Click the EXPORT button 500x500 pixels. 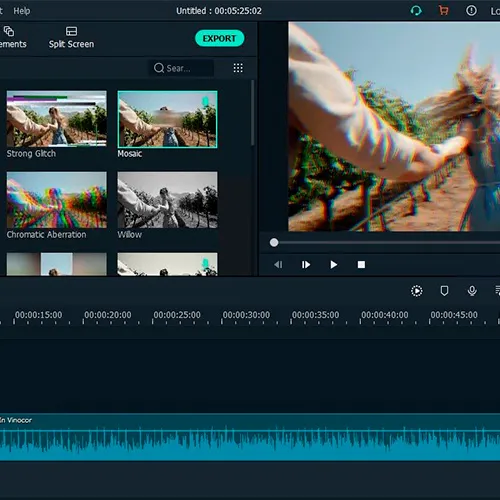[x=219, y=38]
